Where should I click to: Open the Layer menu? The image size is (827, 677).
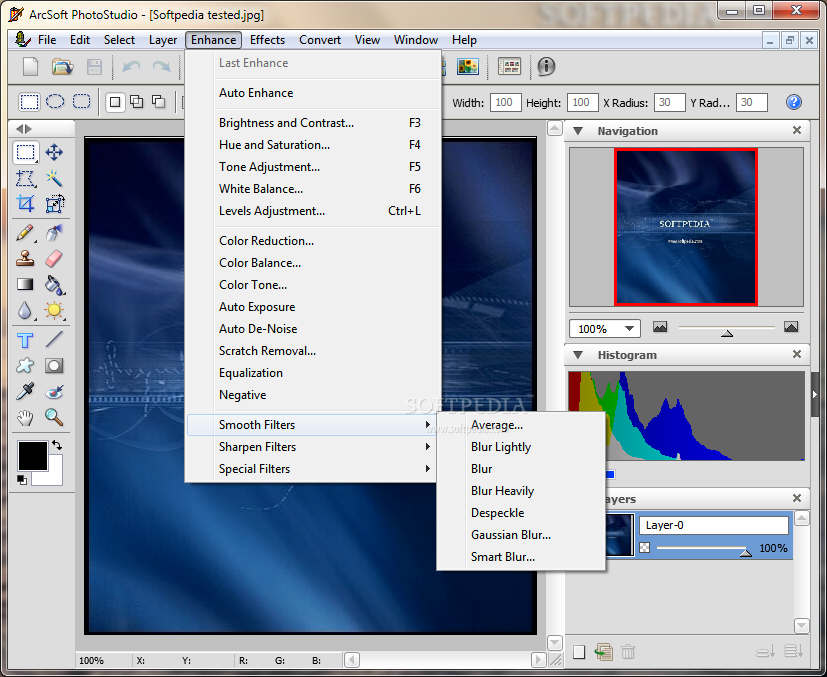(x=162, y=40)
